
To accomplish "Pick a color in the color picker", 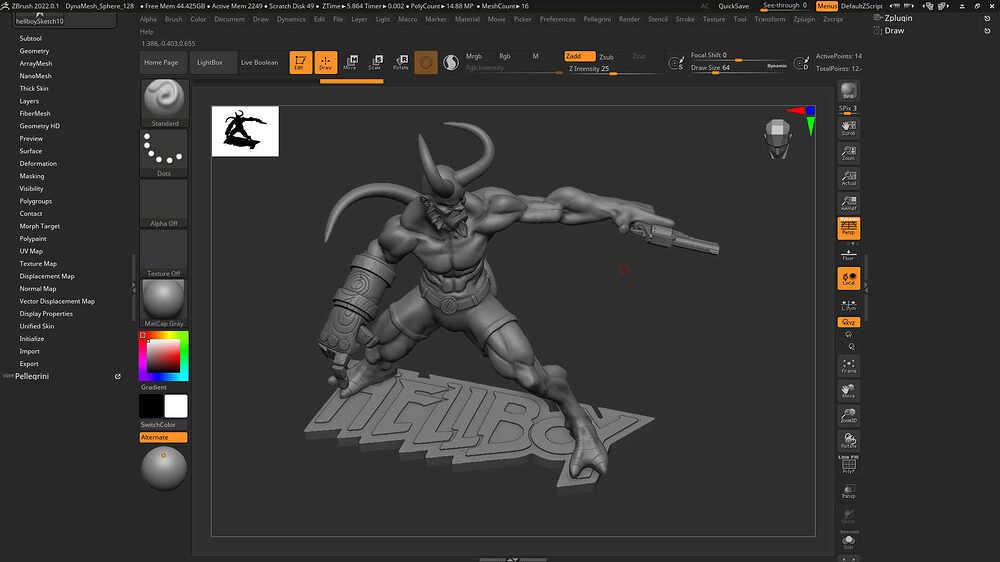I will coord(164,356).
